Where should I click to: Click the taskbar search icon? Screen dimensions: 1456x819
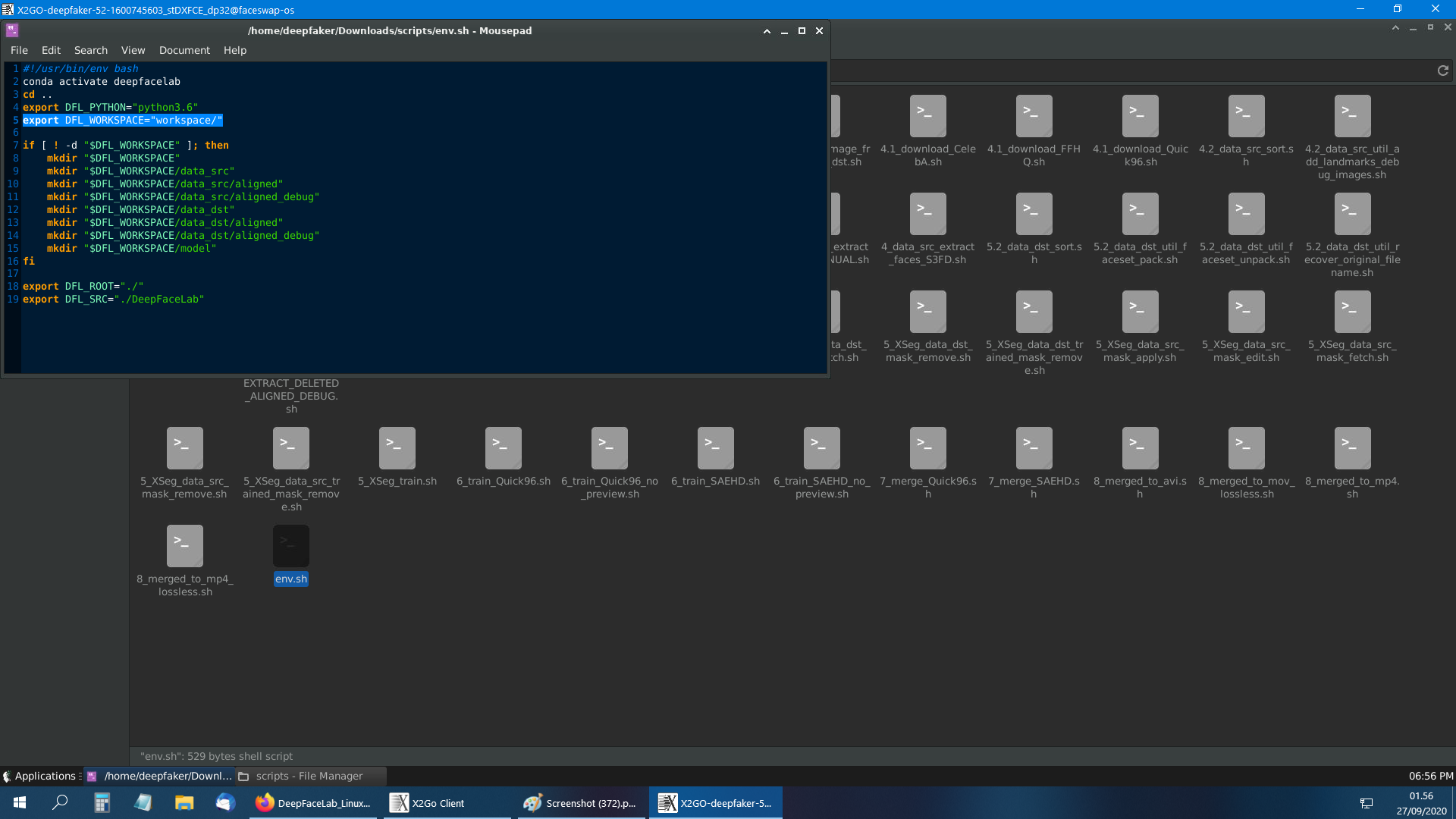click(x=60, y=802)
